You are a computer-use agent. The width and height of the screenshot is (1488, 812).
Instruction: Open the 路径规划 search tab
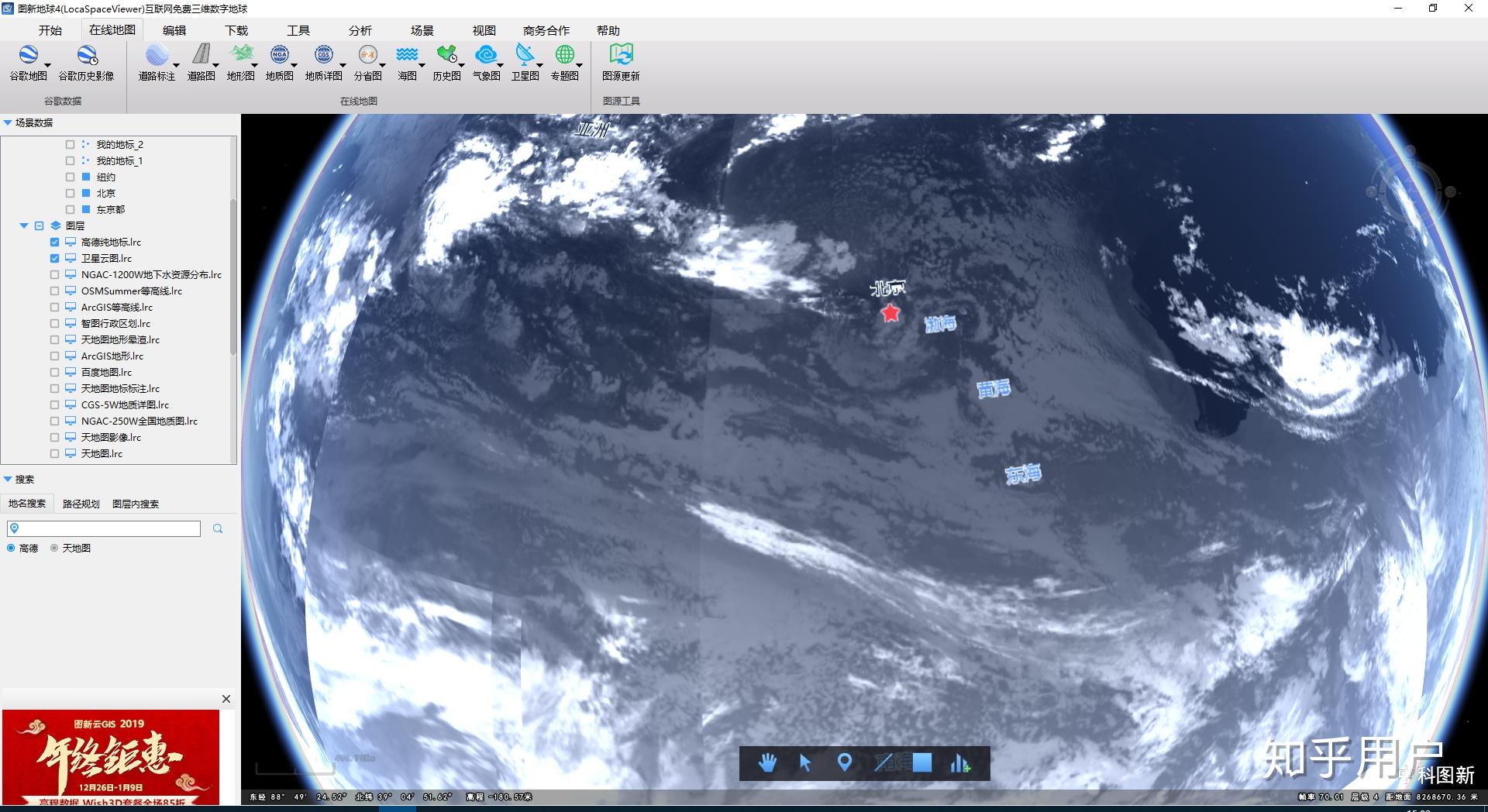[81, 504]
